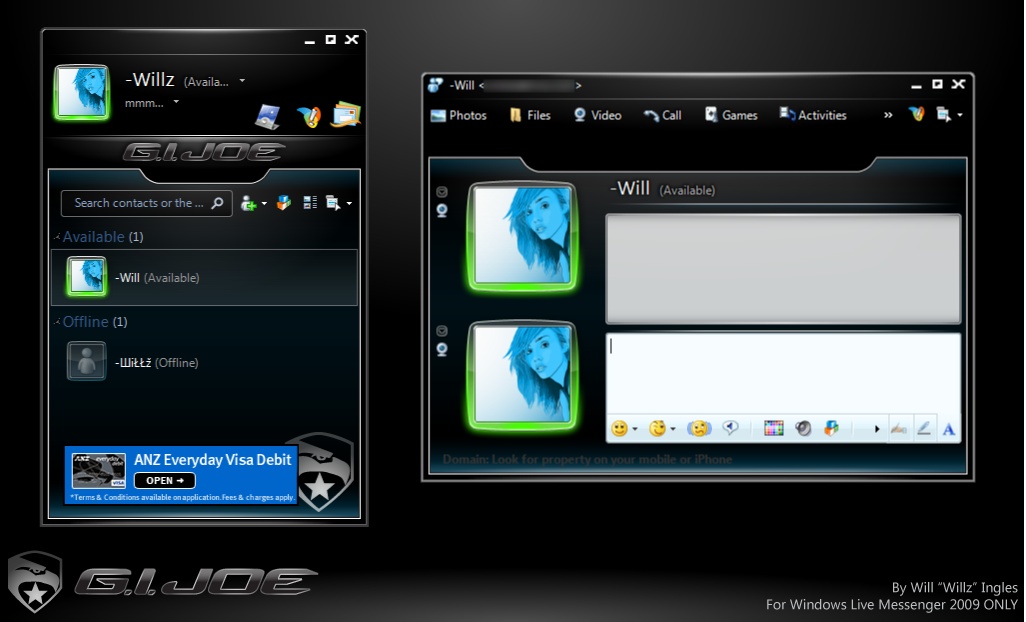Click the grey avatar of the offline contact
Image resolution: width=1026 pixels, height=622 pixels.
click(86, 361)
